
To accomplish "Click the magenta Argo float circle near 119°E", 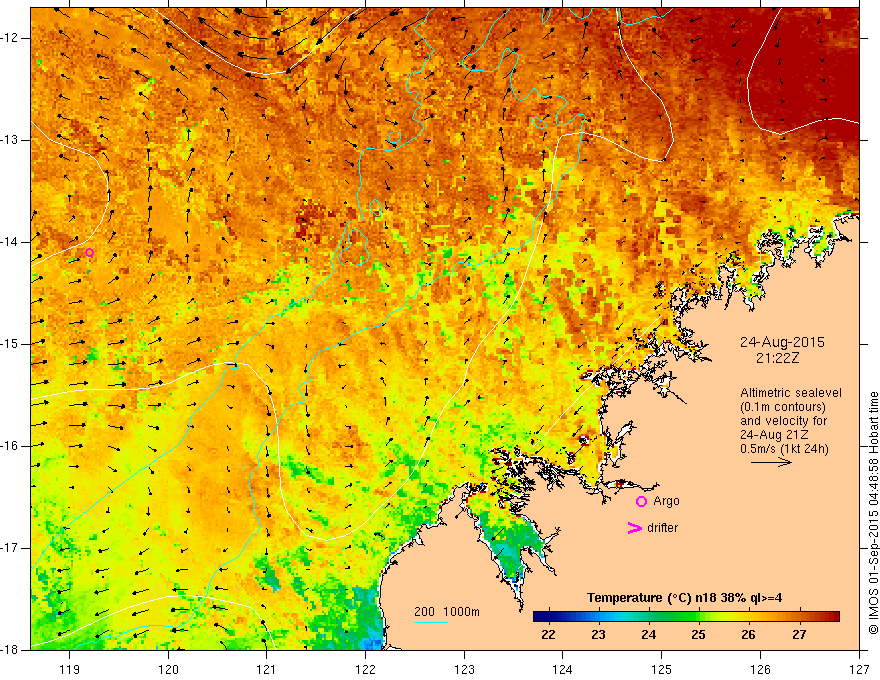I will (x=89, y=253).
